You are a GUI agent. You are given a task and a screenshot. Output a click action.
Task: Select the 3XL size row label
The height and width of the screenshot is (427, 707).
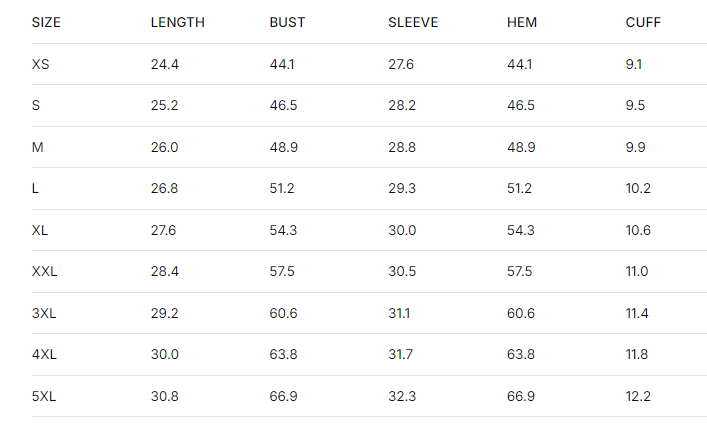tap(44, 313)
